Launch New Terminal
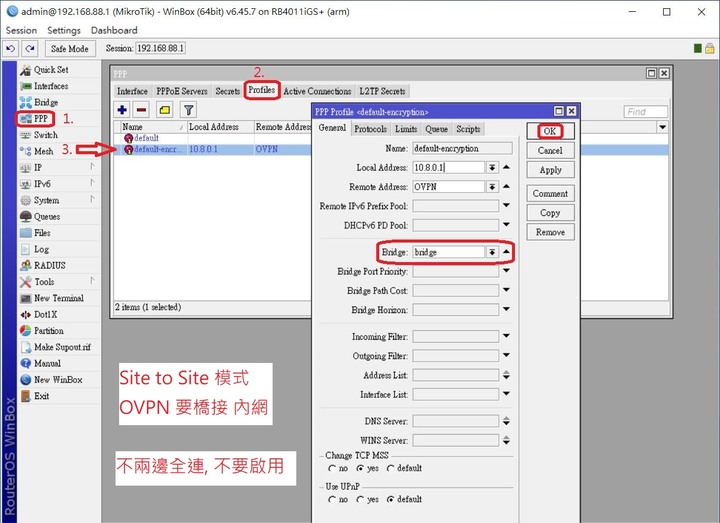Image resolution: width=720 pixels, height=523 pixels. point(59,298)
